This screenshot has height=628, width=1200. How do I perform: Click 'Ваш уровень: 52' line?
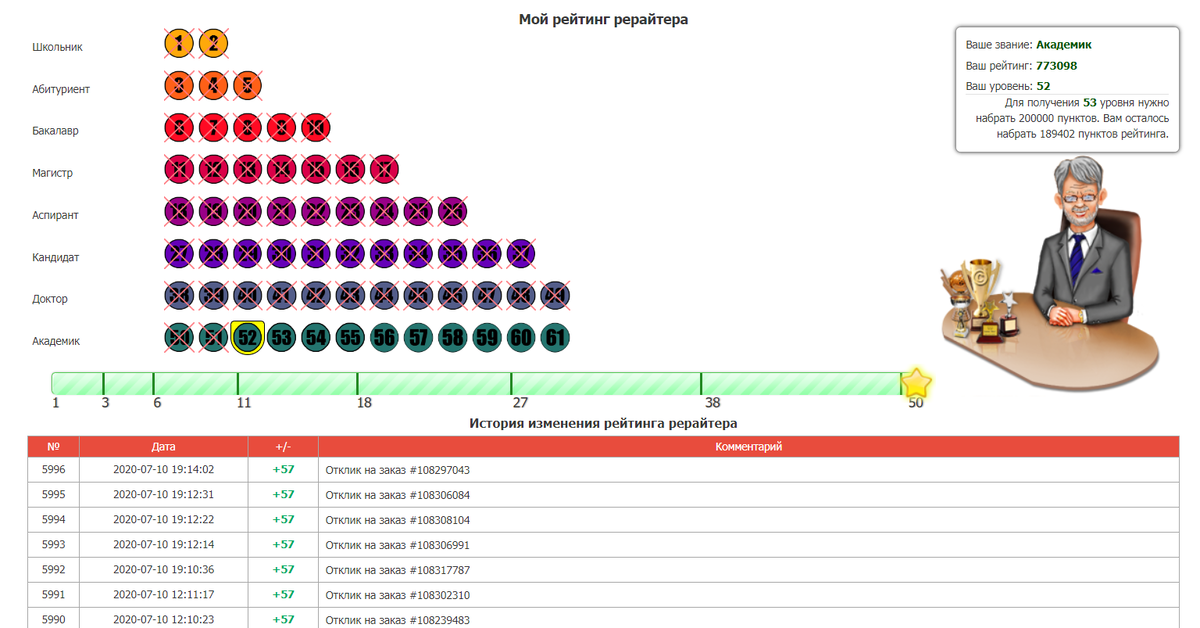pyautogui.click(x=1007, y=86)
